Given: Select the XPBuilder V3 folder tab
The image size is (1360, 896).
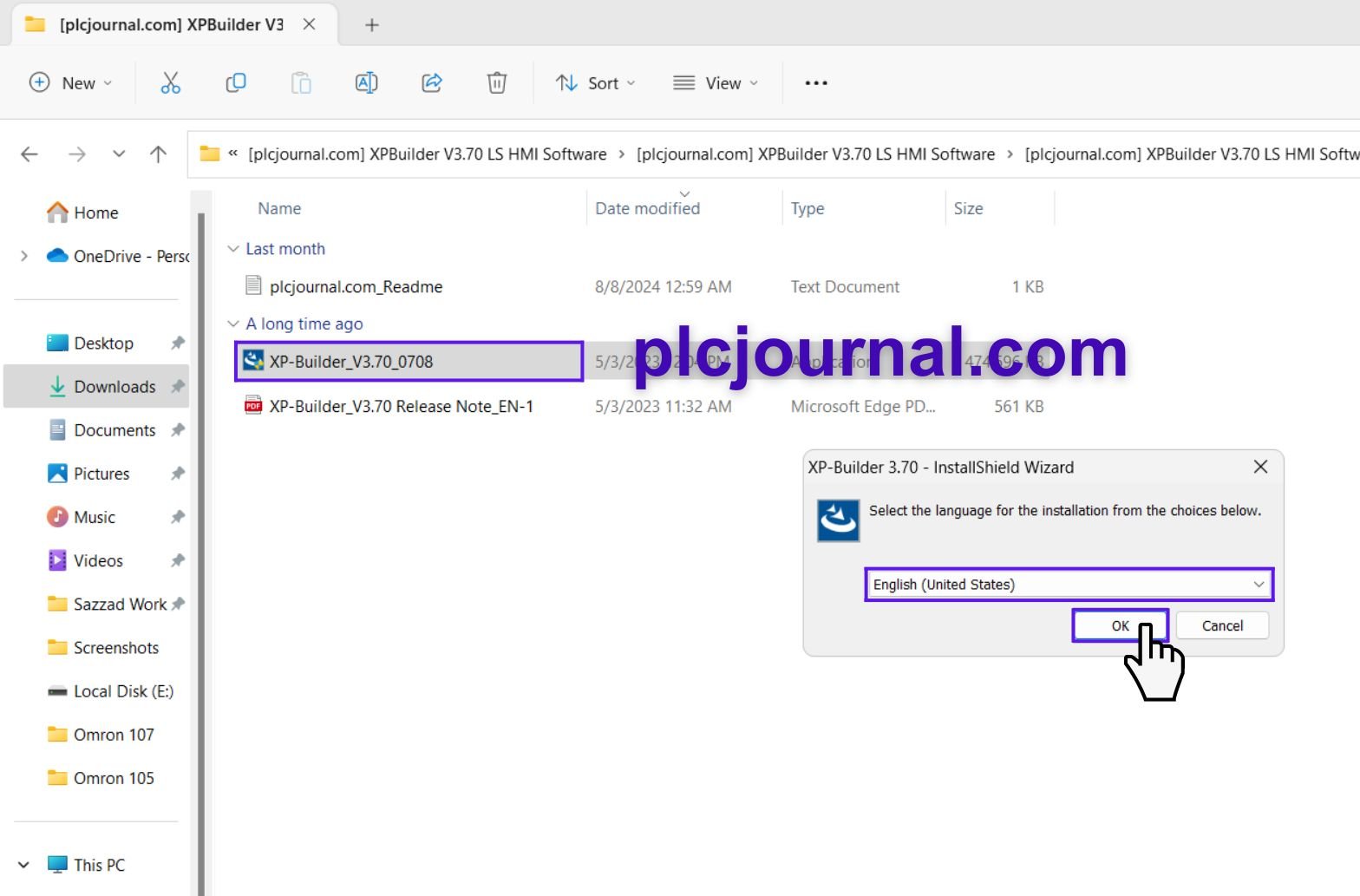Looking at the screenshot, I should pos(170,24).
